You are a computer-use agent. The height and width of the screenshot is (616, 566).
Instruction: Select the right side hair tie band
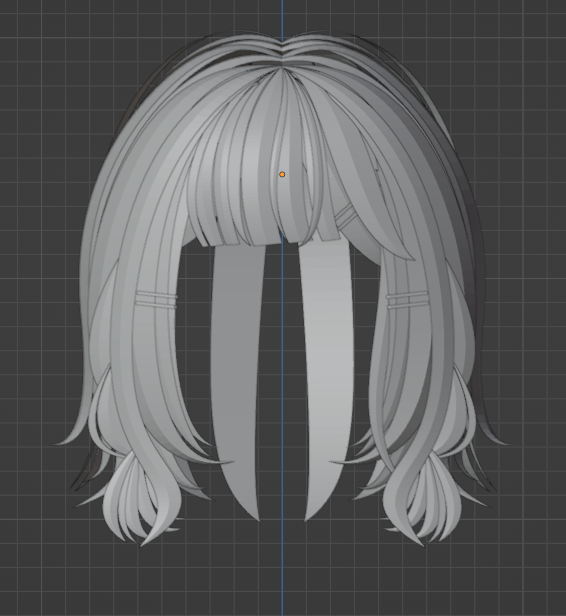click(407, 299)
